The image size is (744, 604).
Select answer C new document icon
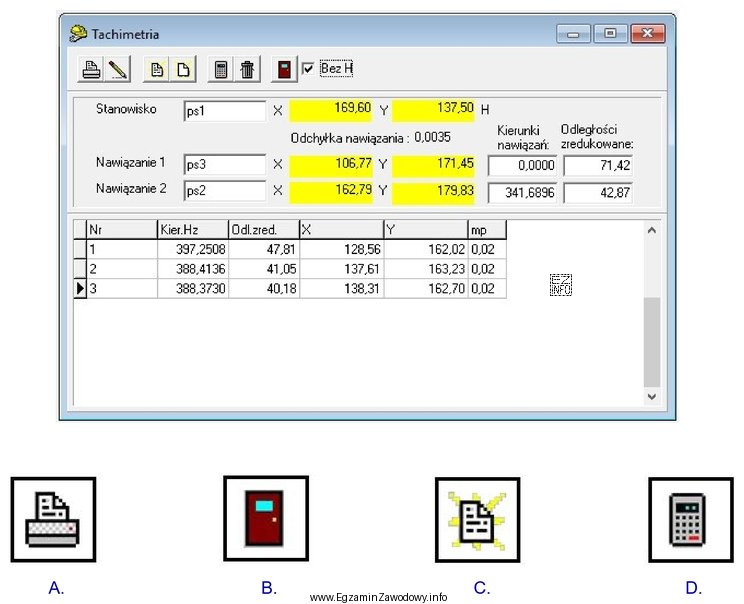click(x=477, y=520)
